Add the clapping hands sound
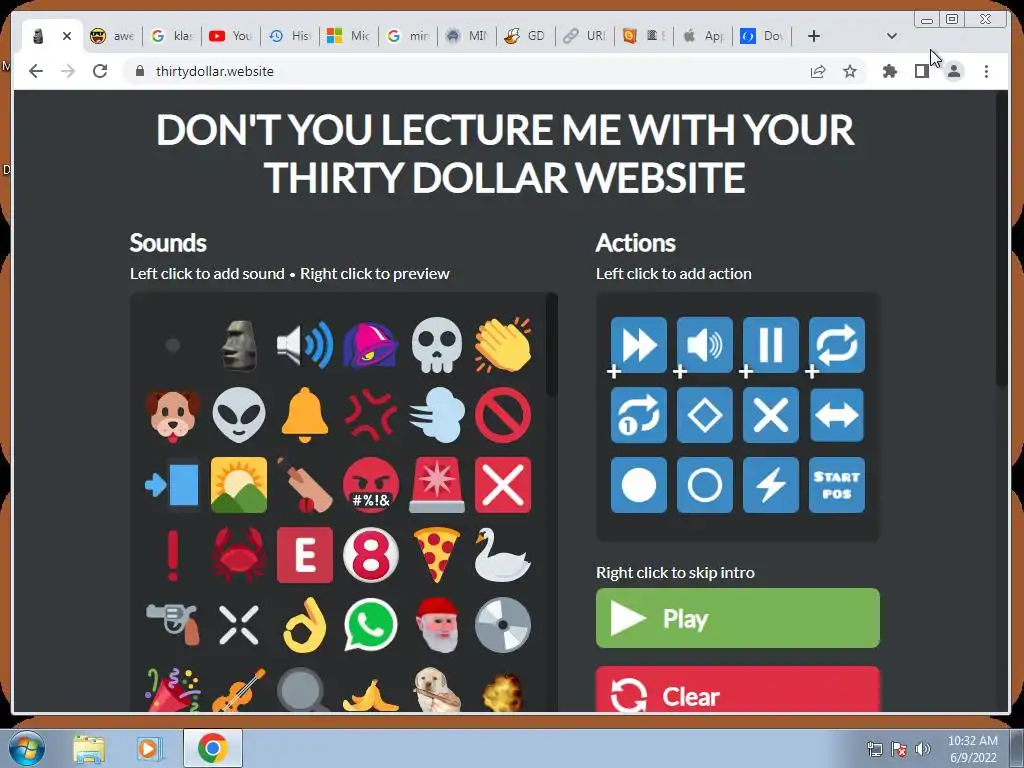Screen dimensions: 1024x768 click(x=503, y=345)
